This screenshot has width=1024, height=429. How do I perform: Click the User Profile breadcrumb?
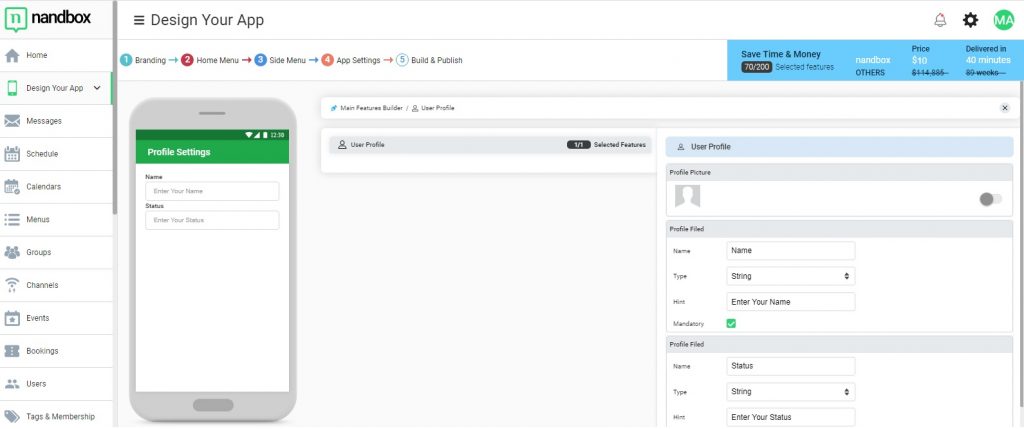pos(438,108)
